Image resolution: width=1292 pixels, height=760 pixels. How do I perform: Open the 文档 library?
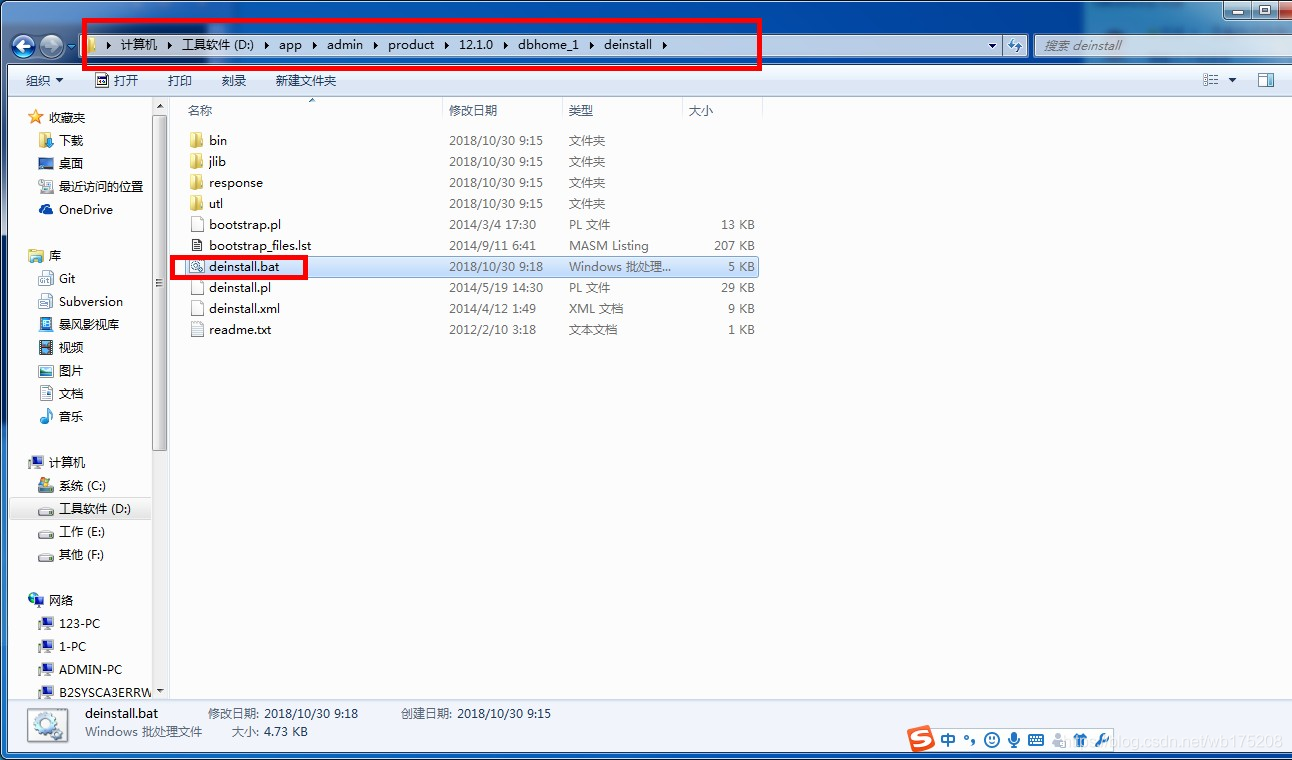click(70, 393)
